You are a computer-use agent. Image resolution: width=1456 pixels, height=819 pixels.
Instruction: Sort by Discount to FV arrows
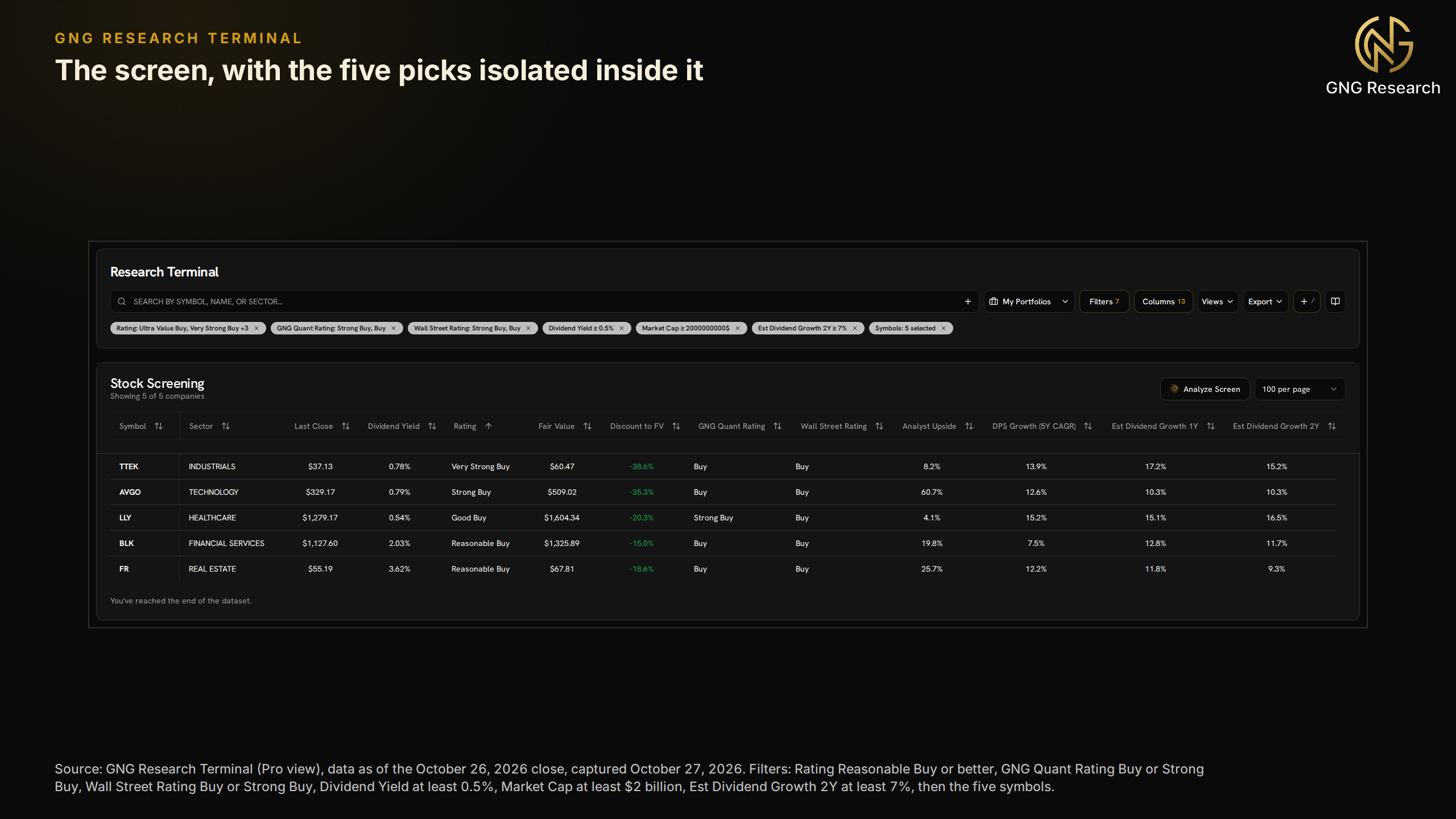[676, 426]
